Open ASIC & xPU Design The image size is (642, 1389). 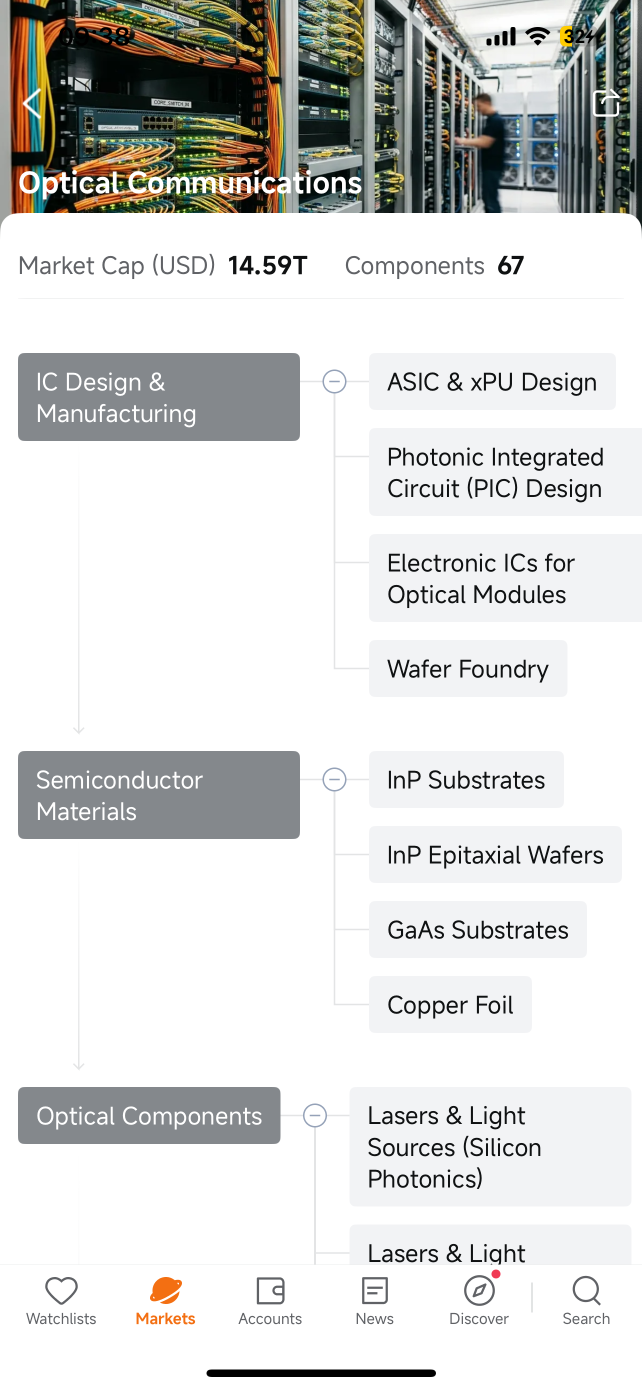pyautogui.click(x=492, y=381)
